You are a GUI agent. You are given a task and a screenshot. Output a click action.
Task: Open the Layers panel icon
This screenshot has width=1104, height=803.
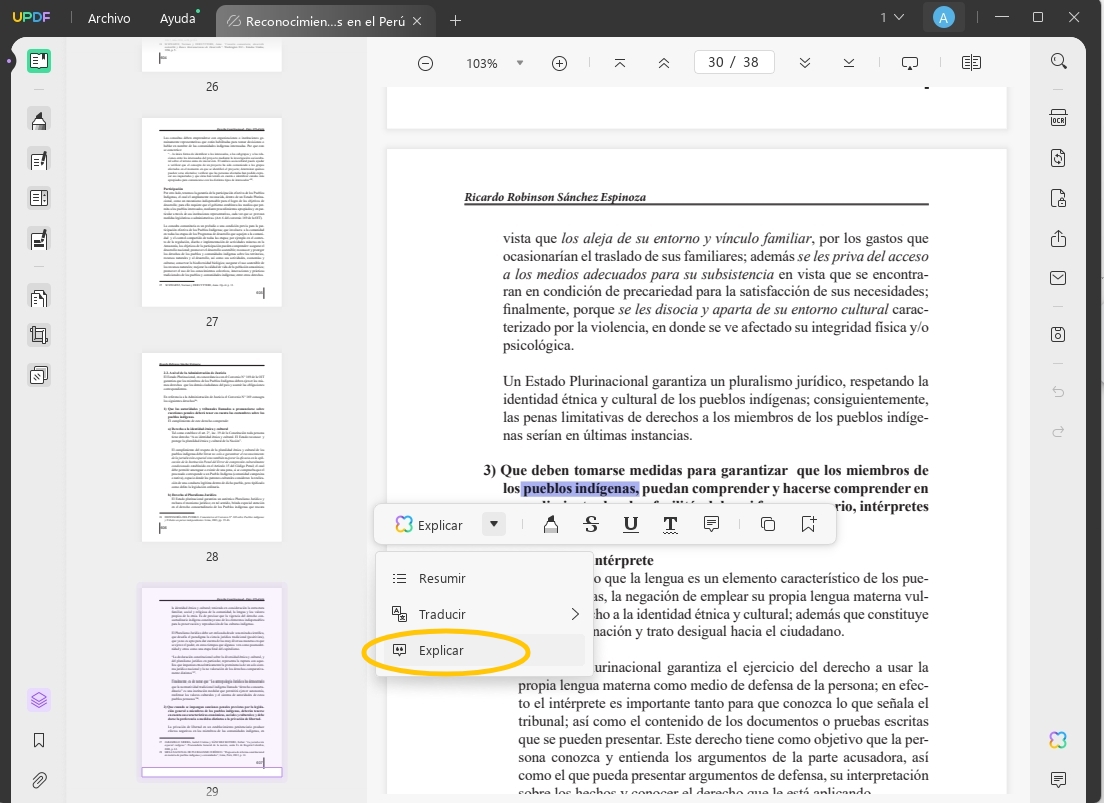pyautogui.click(x=39, y=699)
